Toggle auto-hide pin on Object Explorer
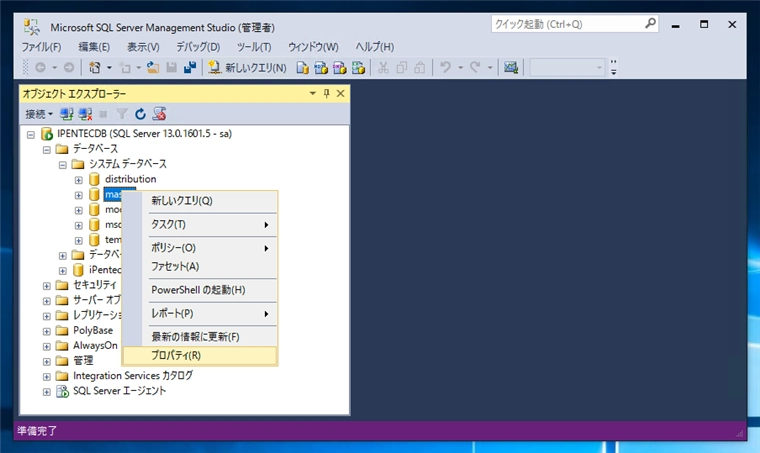The height and width of the screenshot is (453, 760). (327, 94)
